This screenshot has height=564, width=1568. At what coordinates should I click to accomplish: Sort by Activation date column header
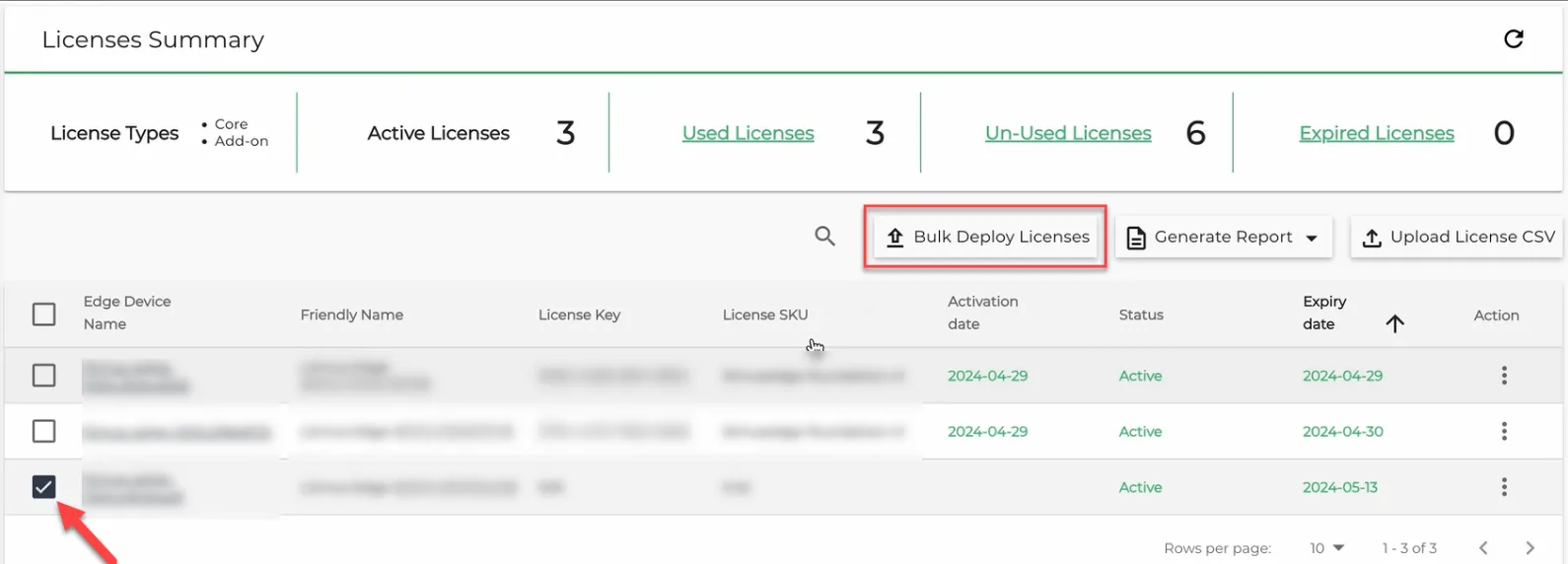point(983,313)
